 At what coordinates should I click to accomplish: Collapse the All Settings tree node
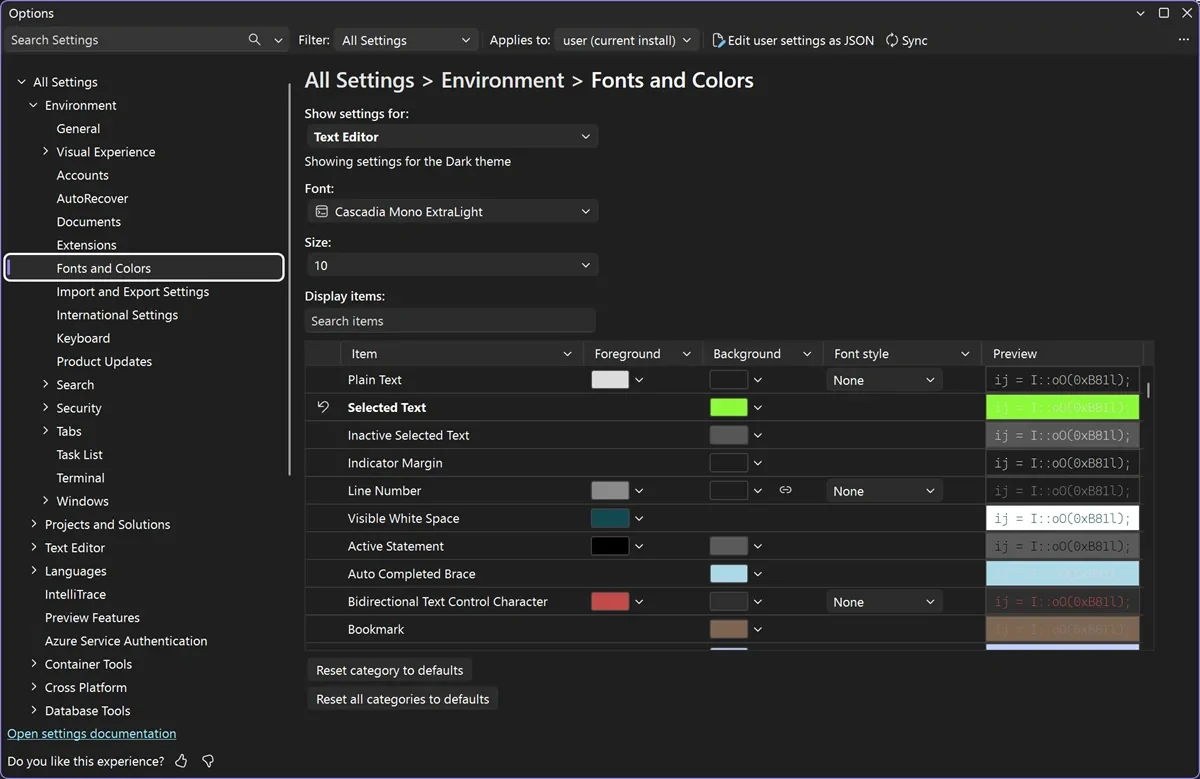[22, 82]
